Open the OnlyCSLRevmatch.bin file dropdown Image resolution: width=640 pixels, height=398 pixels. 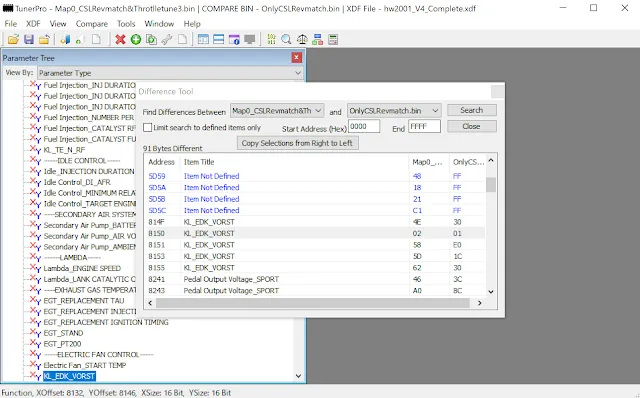394,111
